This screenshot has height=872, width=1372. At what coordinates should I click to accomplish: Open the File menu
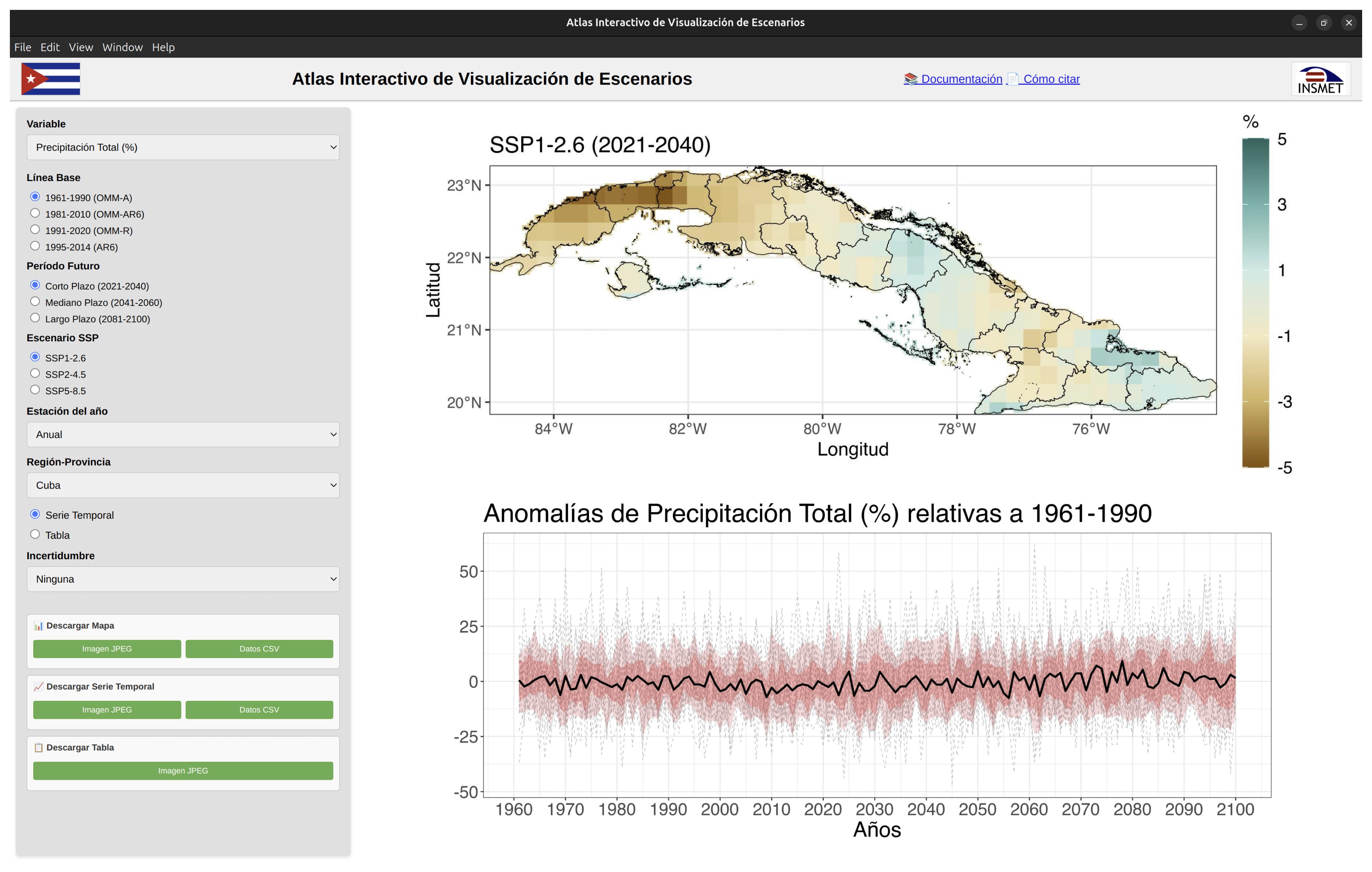[23, 47]
